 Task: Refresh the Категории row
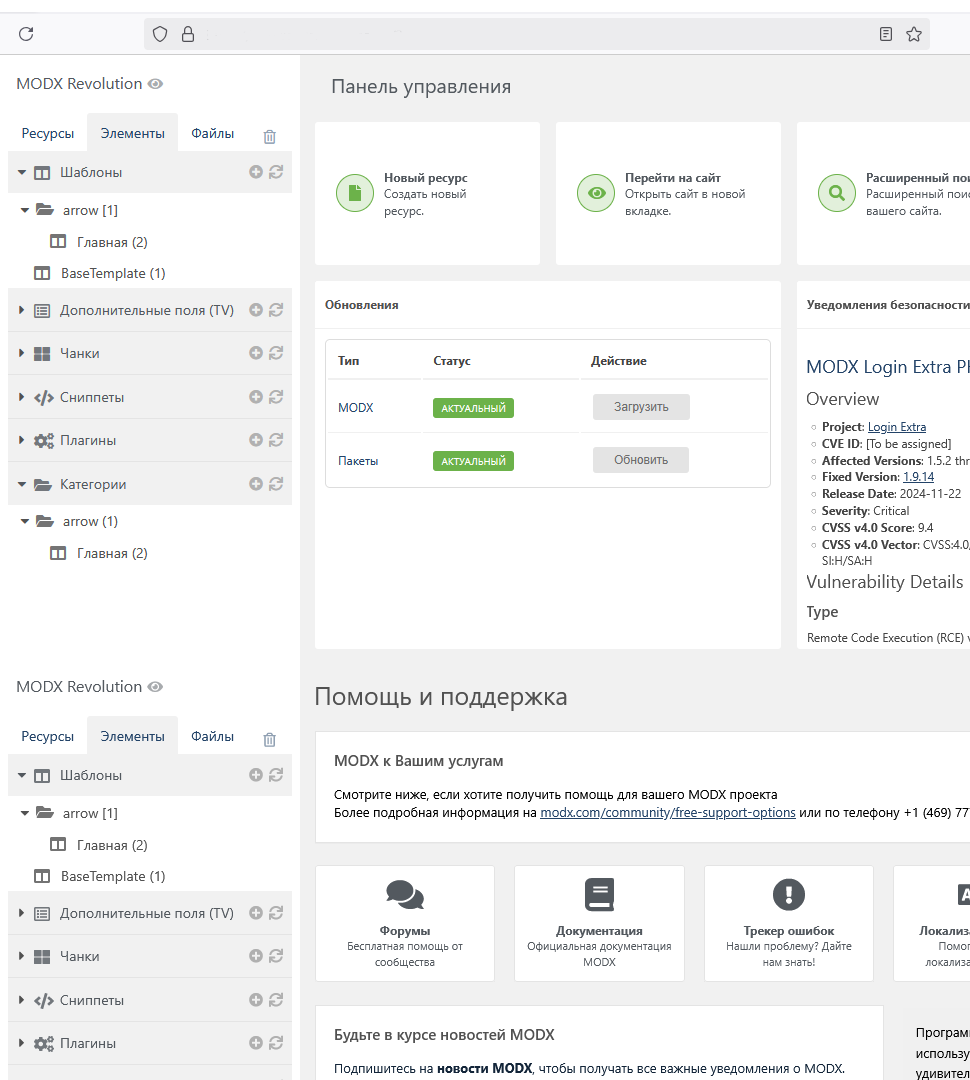point(276,484)
